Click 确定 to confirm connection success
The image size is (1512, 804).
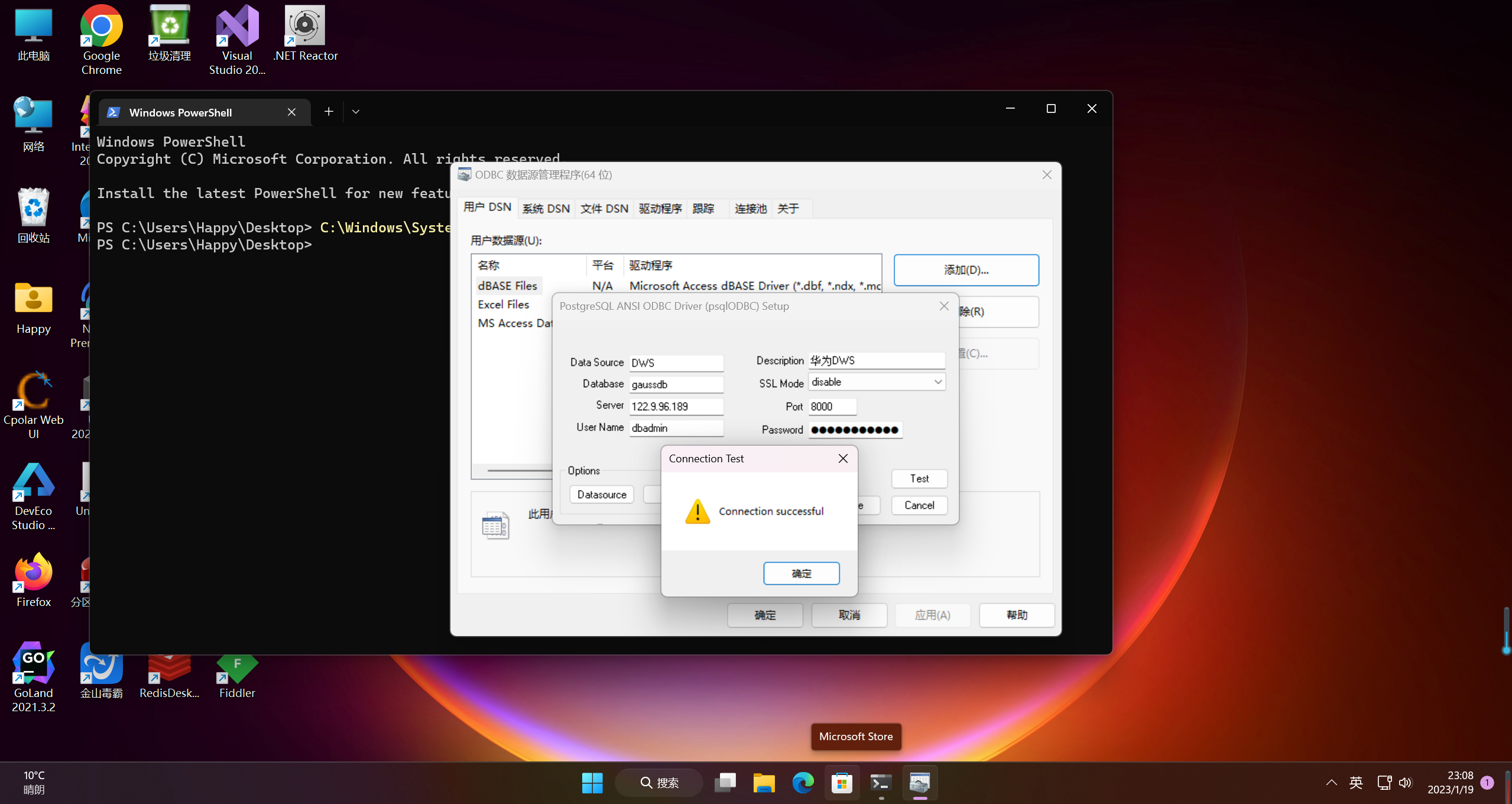pos(801,573)
